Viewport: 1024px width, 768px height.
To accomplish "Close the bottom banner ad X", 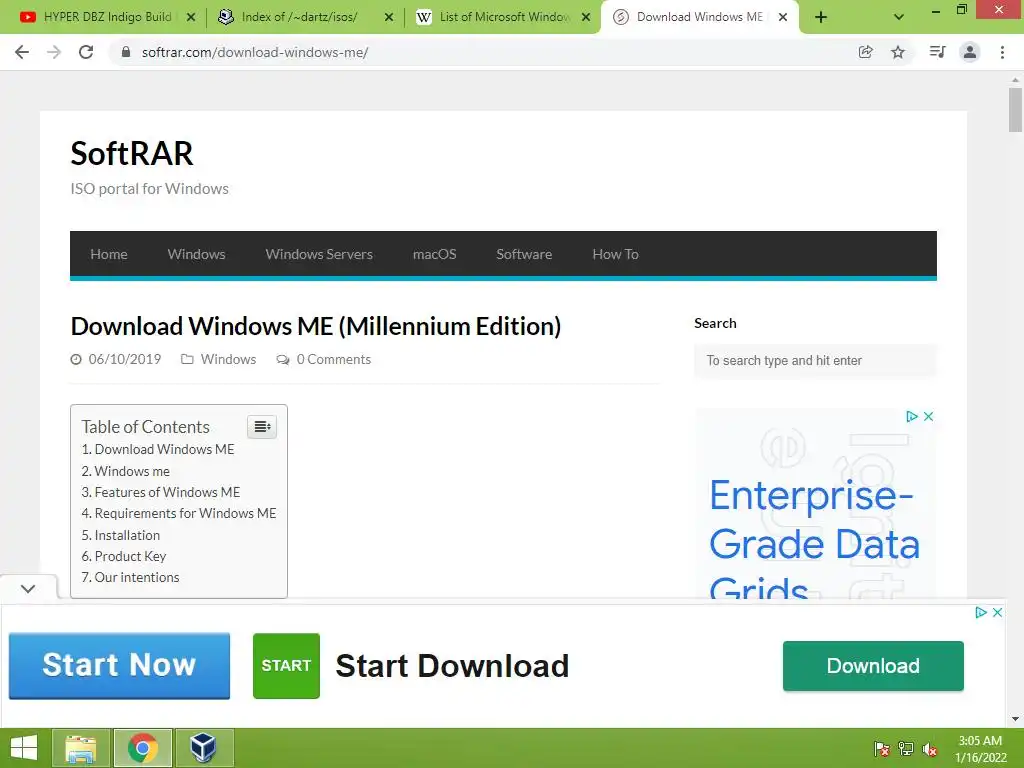I will coord(997,613).
